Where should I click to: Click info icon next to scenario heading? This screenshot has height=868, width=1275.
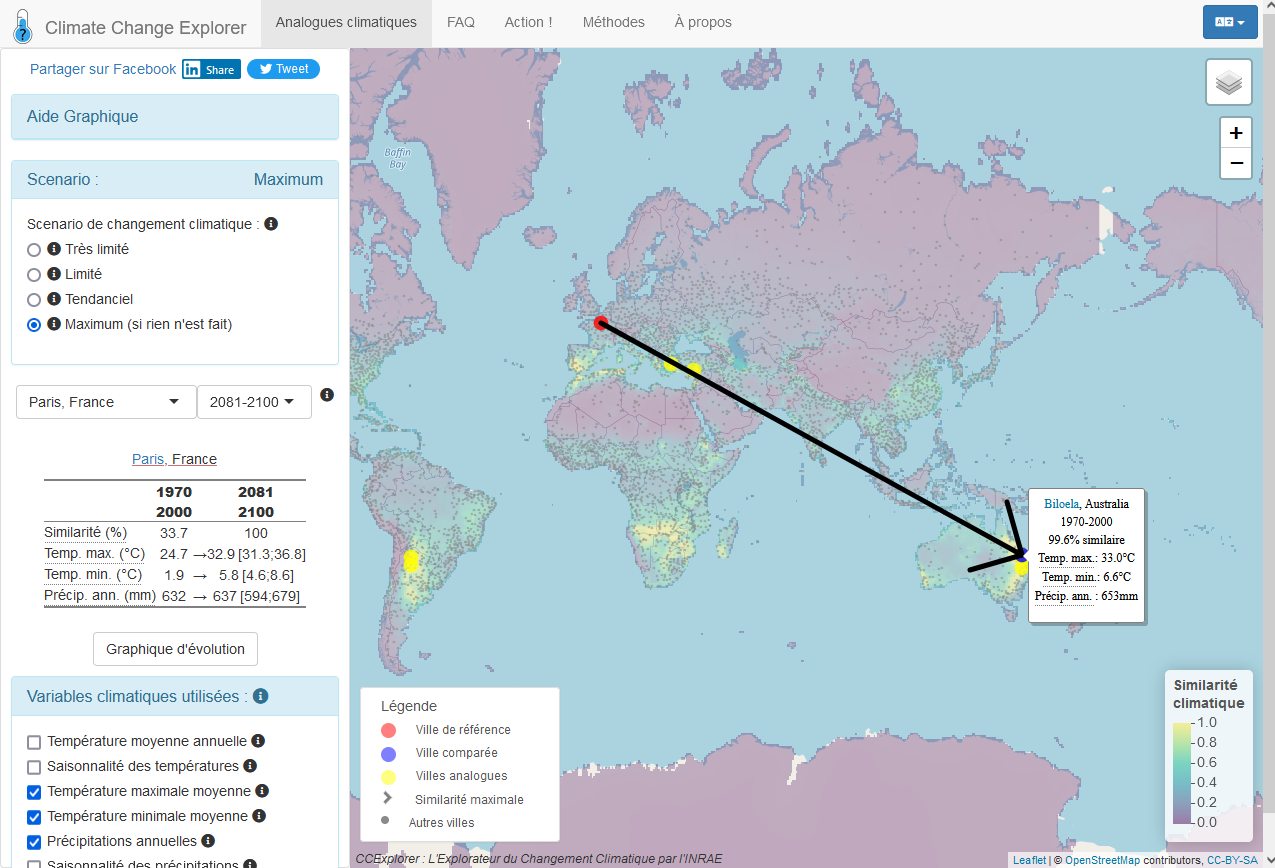click(271, 224)
